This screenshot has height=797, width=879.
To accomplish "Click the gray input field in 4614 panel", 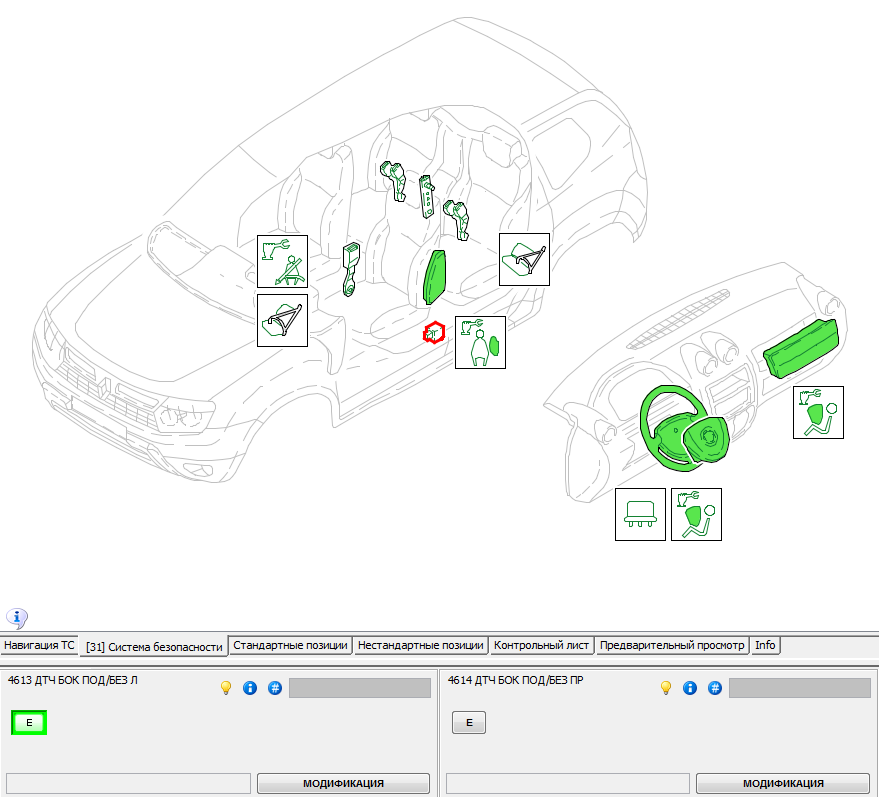I will pyautogui.click(x=799, y=688).
